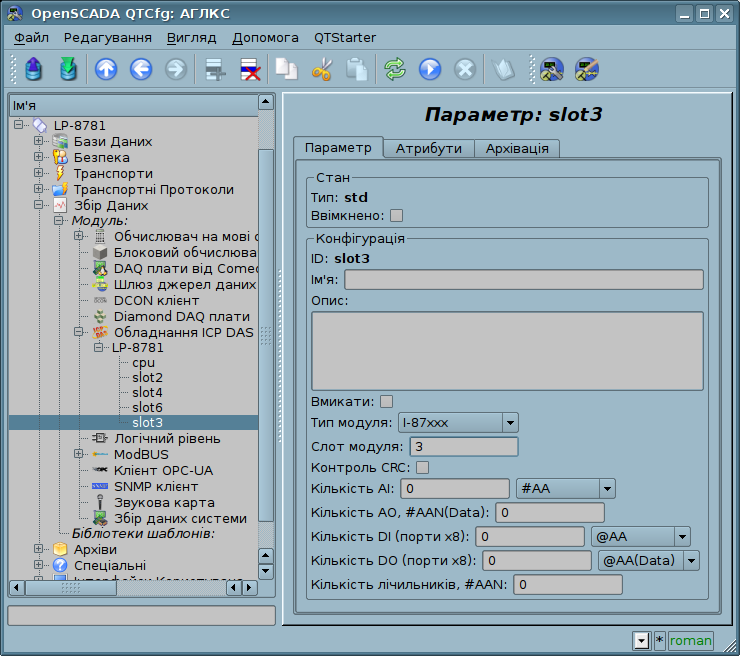The height and width of the screenshot is (656, 740).
Task: Click the Слот модуля input field
Action: tap(463, 446)
